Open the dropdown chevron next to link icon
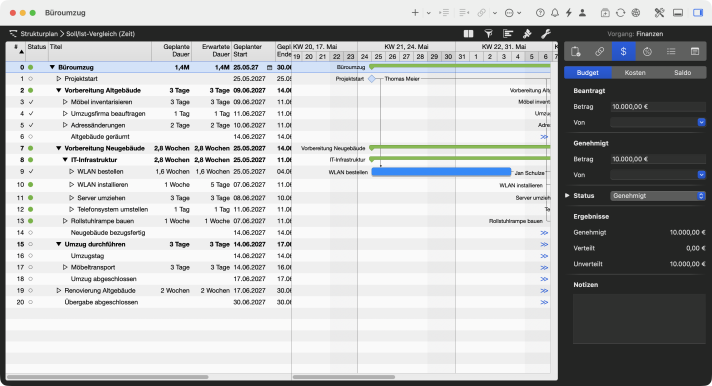 pos(495,13)
